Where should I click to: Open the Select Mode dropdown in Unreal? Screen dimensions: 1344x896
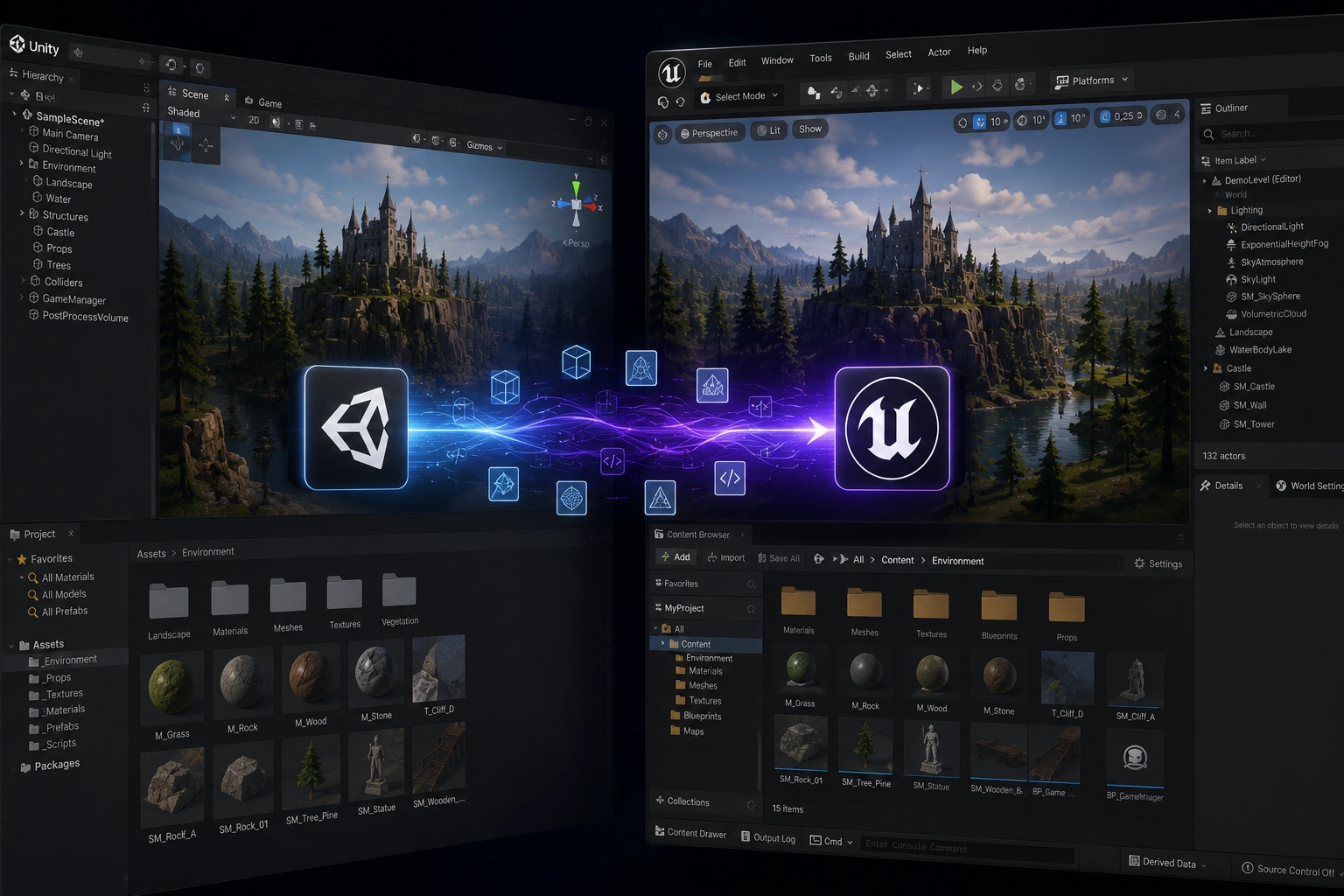tap(739, 96)
